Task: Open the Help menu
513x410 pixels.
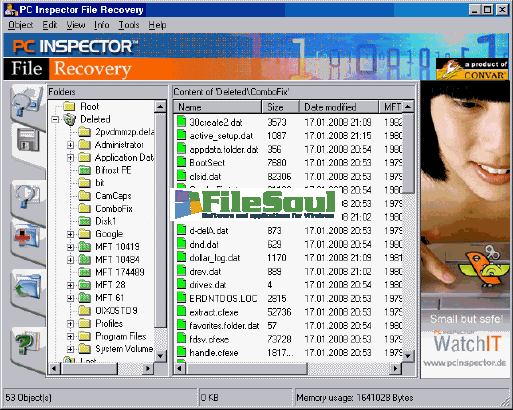Action: [x=157, y=25]
